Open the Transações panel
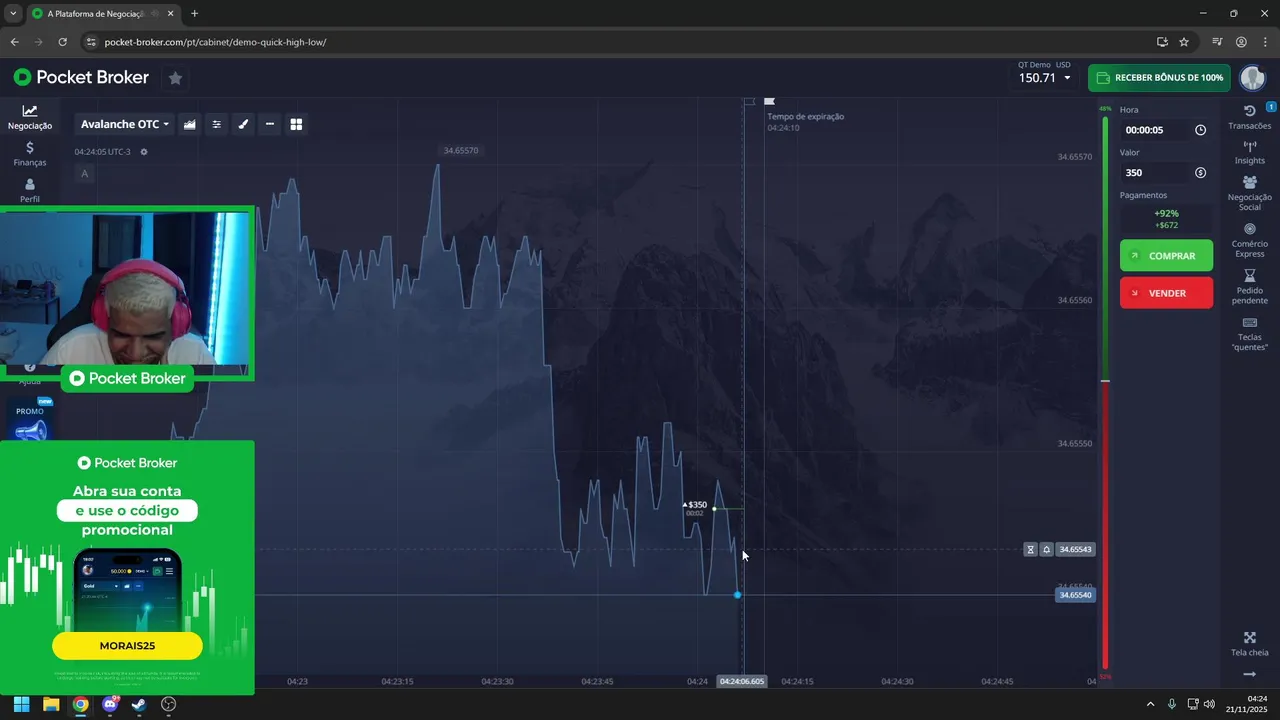The height and width of the screenshot is (720, 1280). click(1250, 117)
